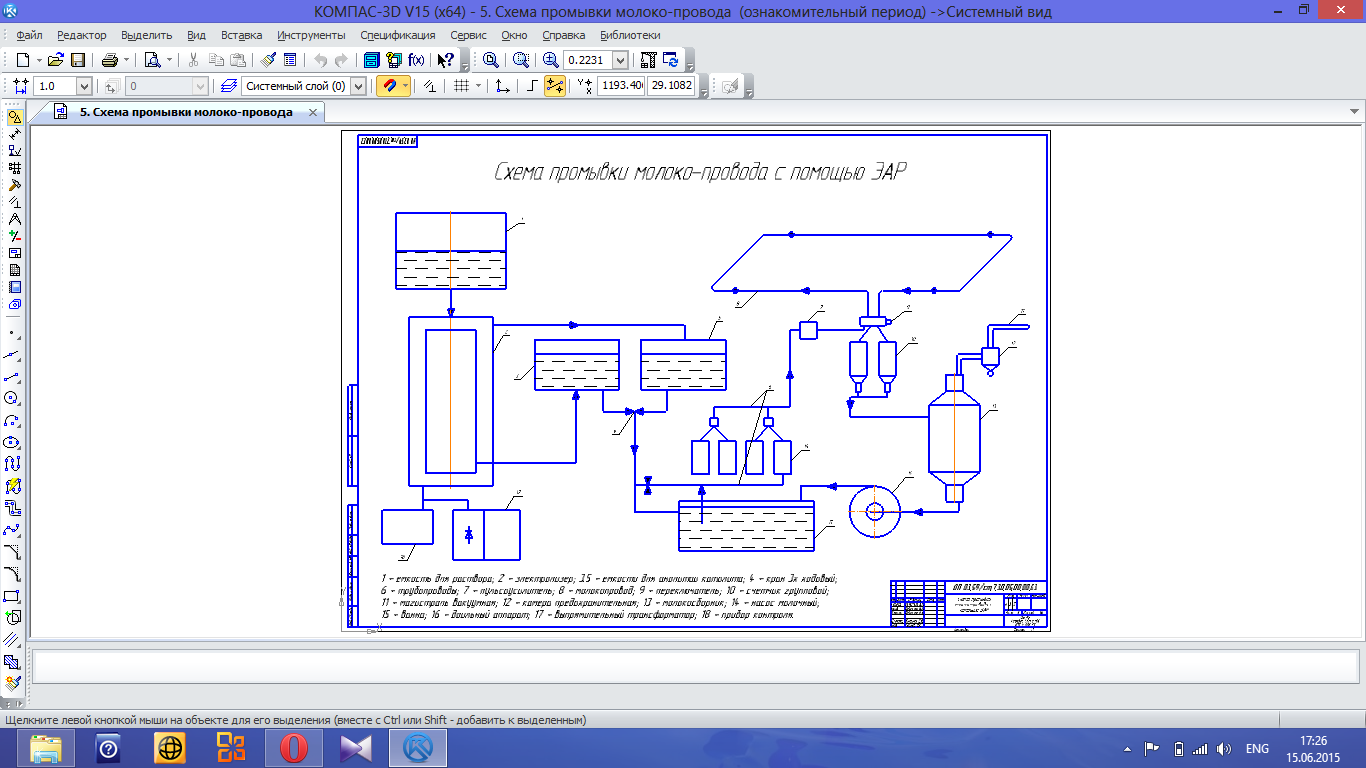The height and width of the screenshot is (768, 1366).
Task: Toggle the snap magnet button
Action: pos(388,86)
